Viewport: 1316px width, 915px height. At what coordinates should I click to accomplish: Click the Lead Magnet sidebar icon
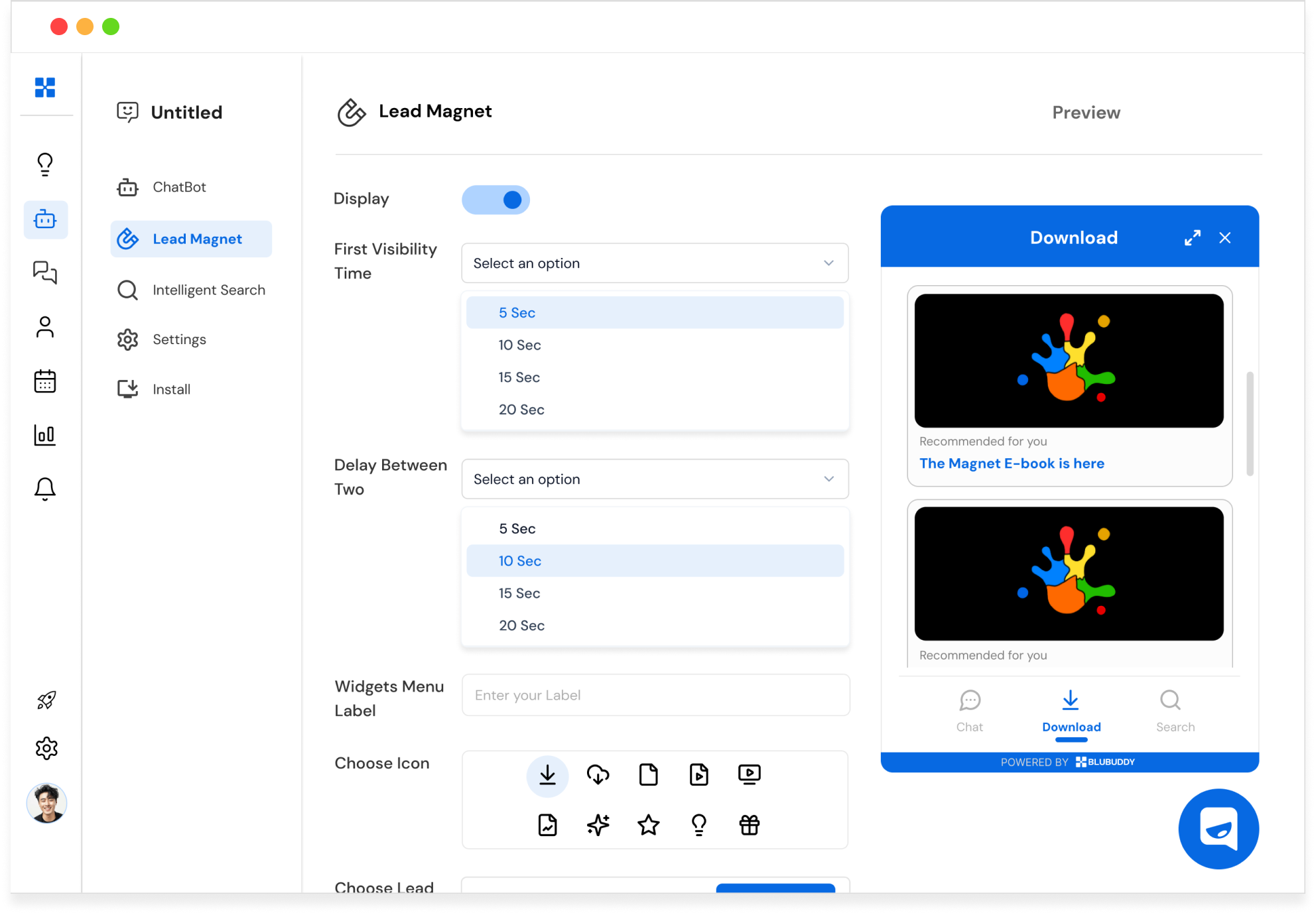[127, 238]
